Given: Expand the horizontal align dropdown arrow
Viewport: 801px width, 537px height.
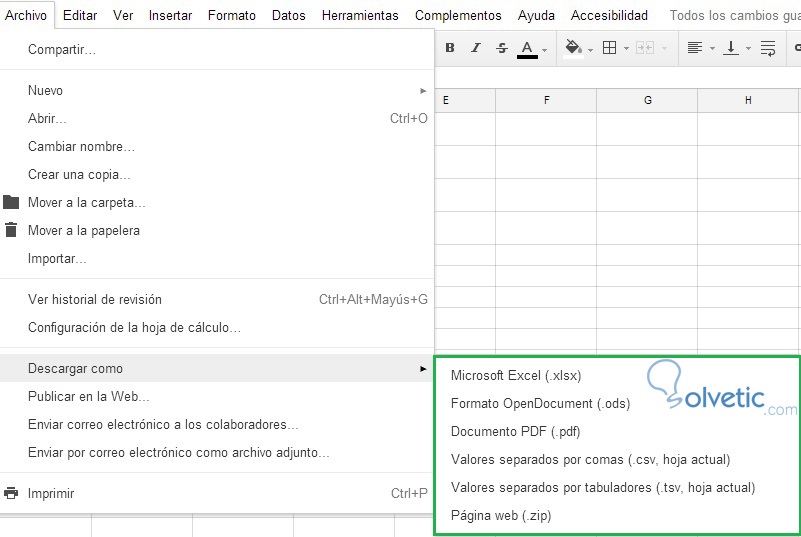Looking at the screenshot, I should 712,49.
